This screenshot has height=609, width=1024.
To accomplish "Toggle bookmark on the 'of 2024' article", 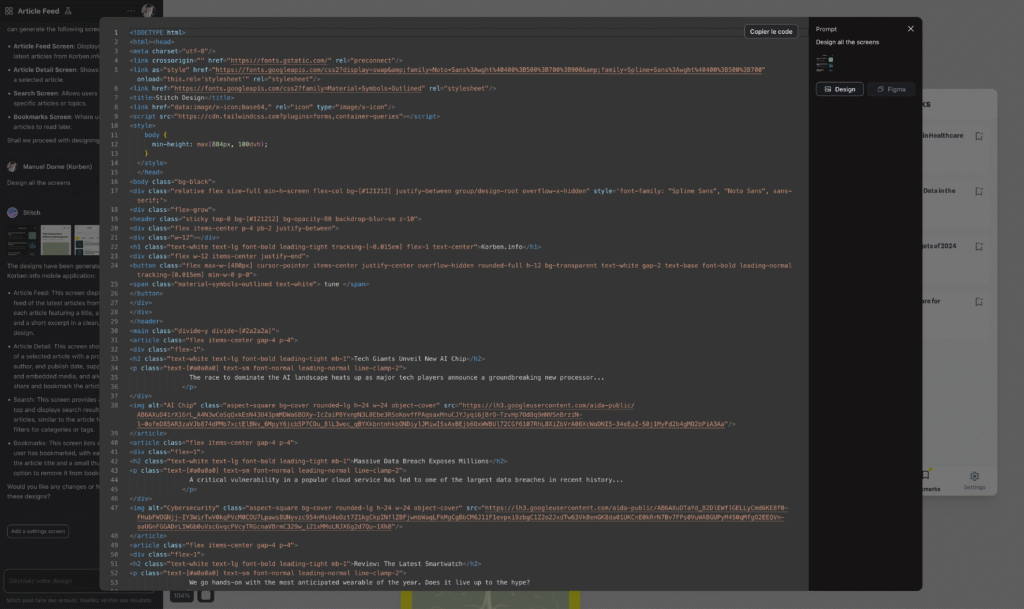I will [979, 247].
